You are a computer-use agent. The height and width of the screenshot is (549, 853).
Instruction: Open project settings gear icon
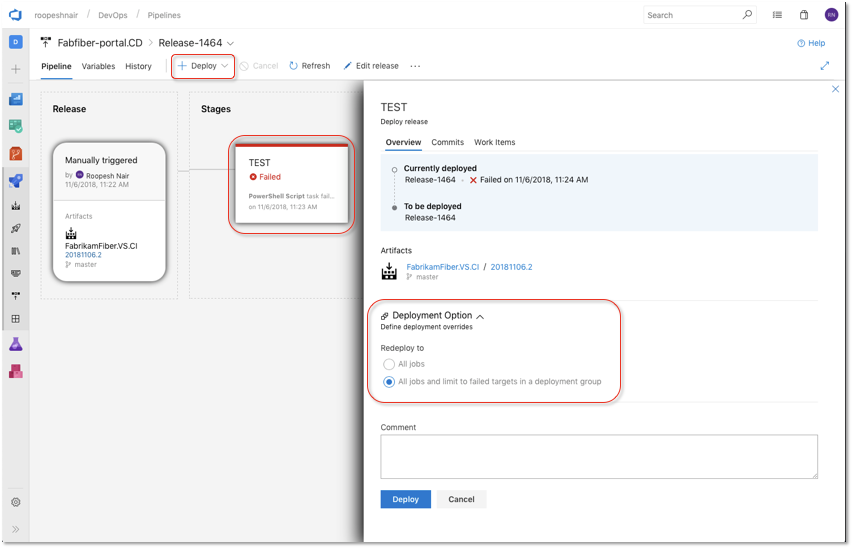point(16,502)
